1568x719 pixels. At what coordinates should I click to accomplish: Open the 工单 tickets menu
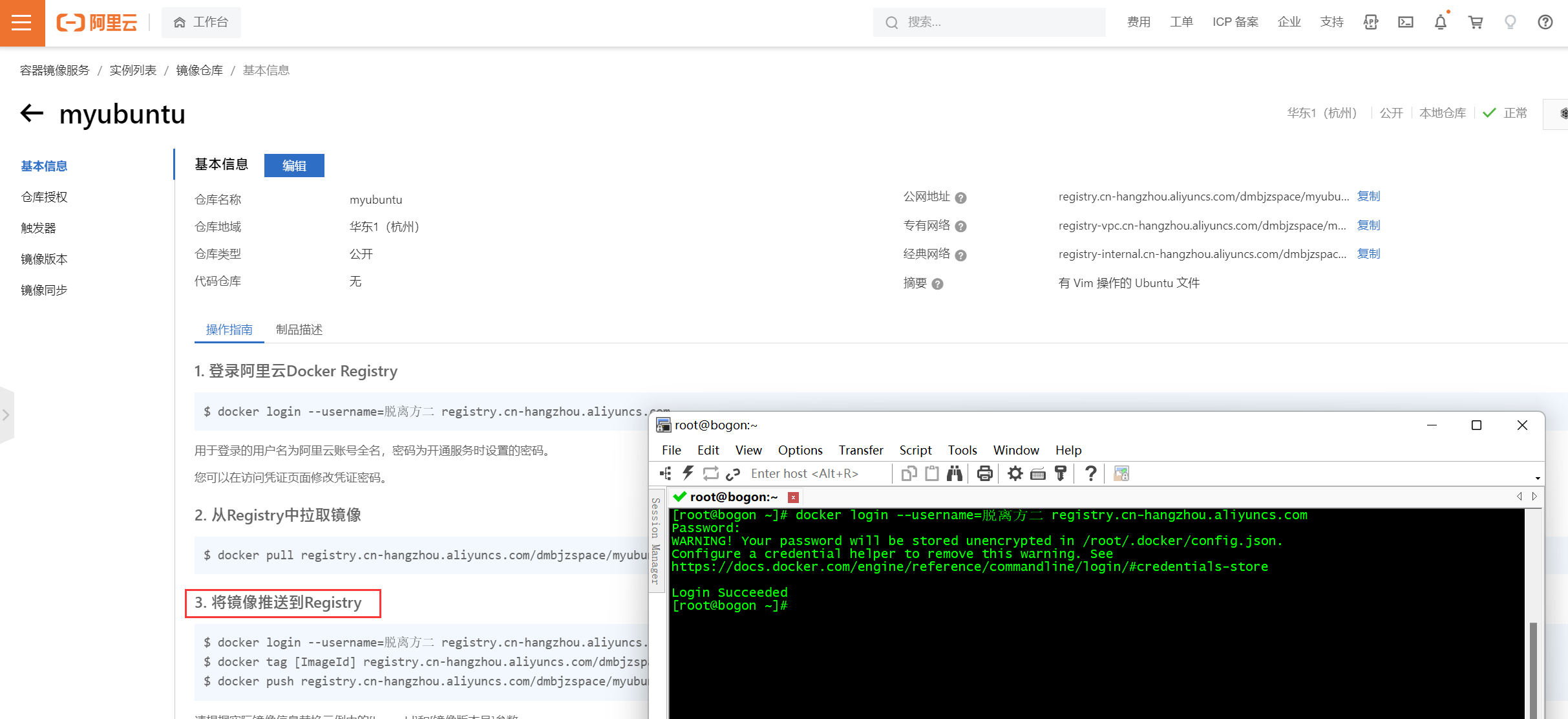point(1181,23)
